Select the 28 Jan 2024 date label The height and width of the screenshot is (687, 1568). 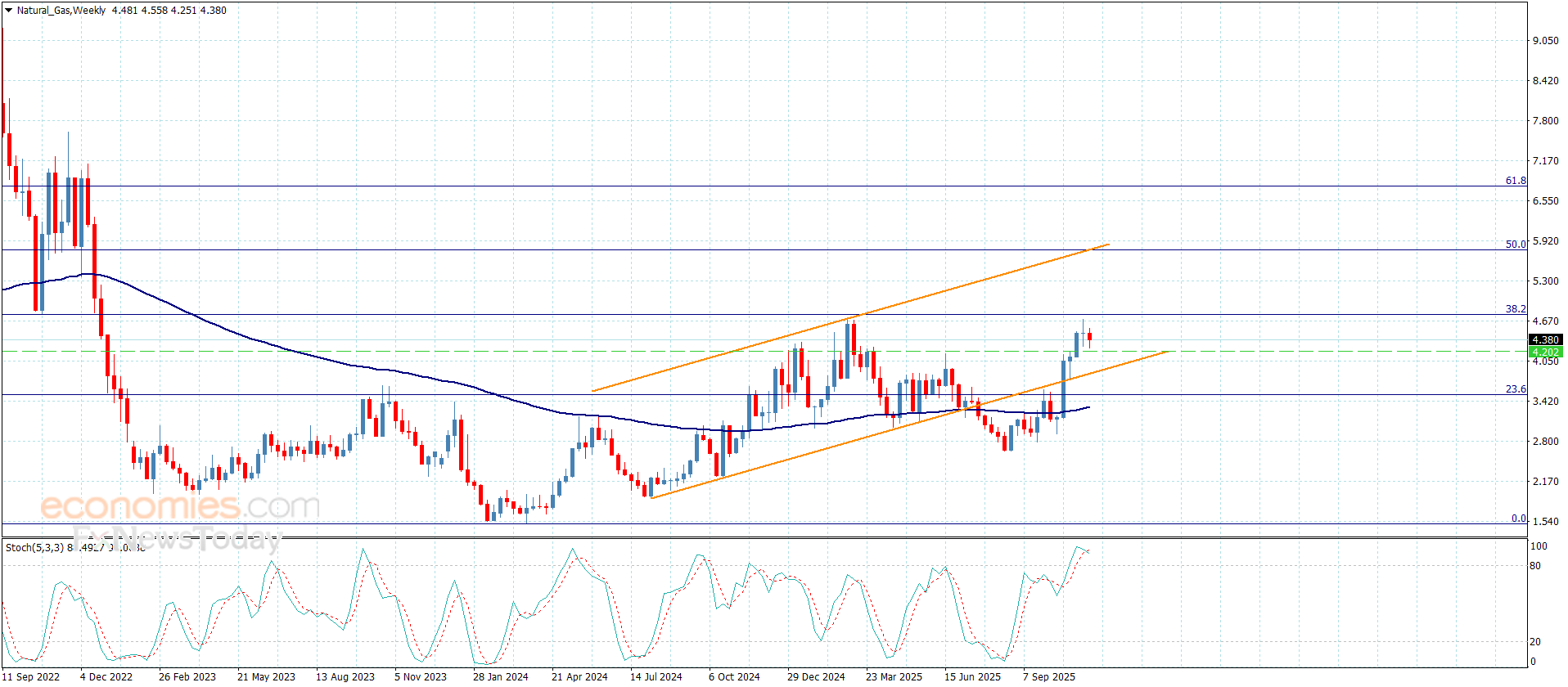coord(500,676)
